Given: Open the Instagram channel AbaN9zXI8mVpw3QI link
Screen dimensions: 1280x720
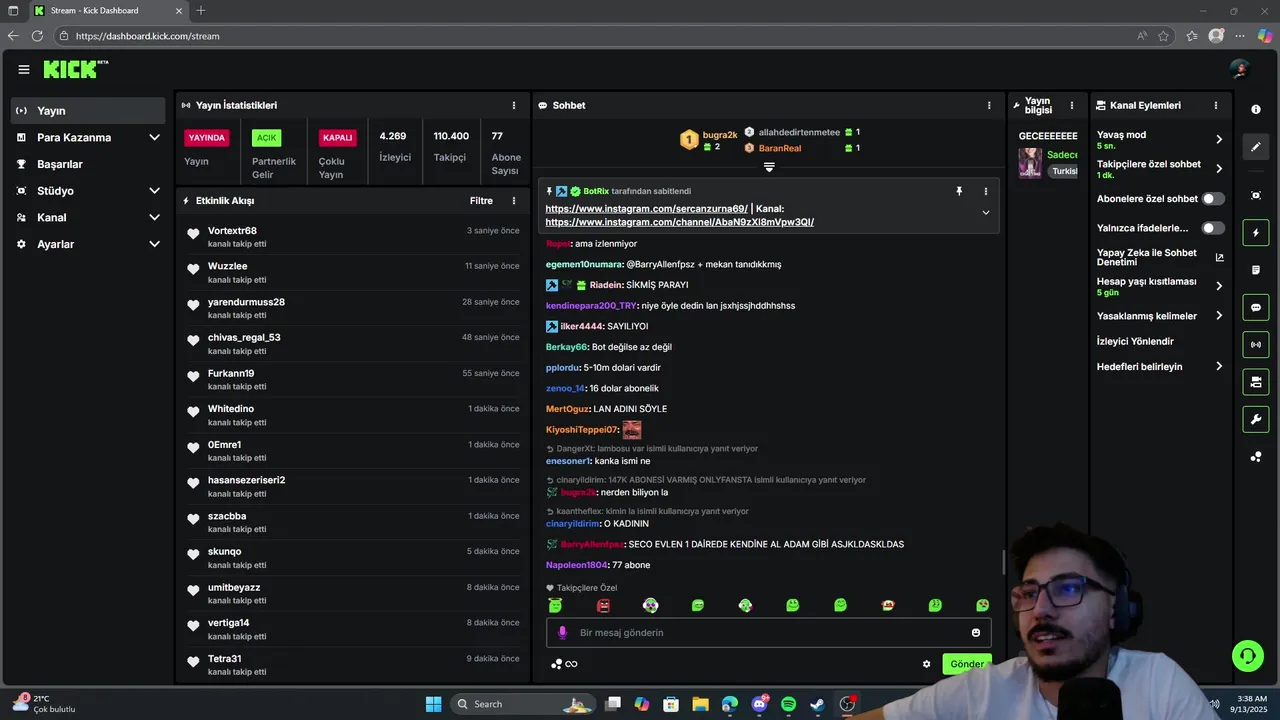Looking at the screenshot, I should click(x=679, y=222).
